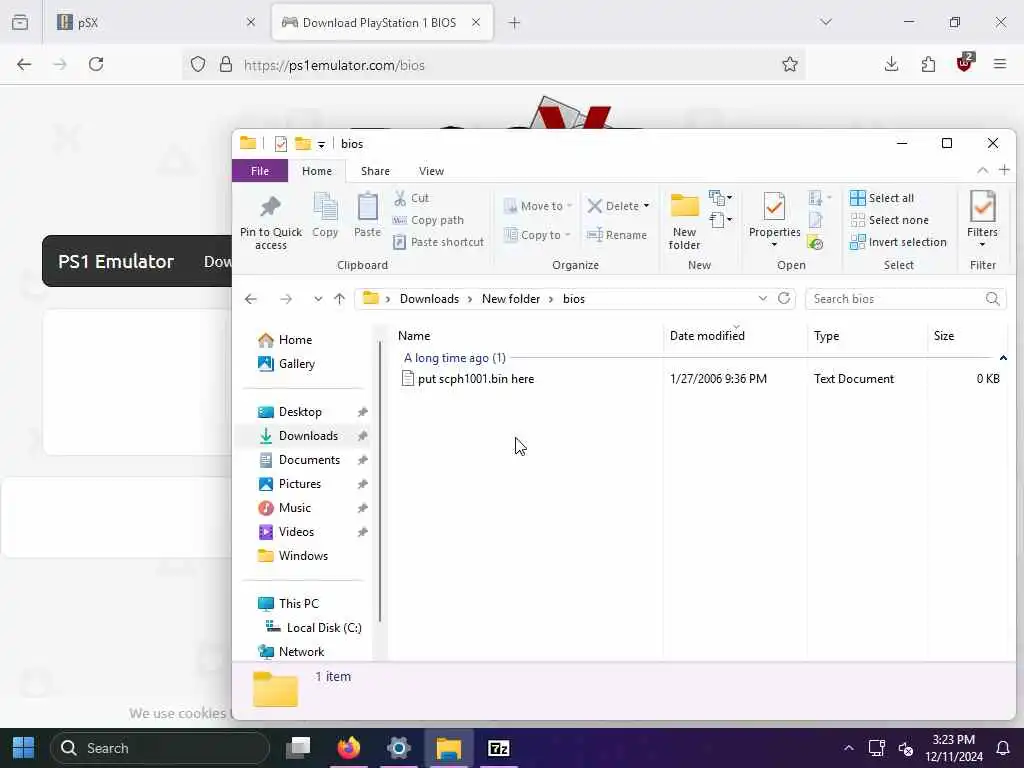Screen dimensions: 1024x768
Task: Sort by Date modified column
Action: coord(707,336)
